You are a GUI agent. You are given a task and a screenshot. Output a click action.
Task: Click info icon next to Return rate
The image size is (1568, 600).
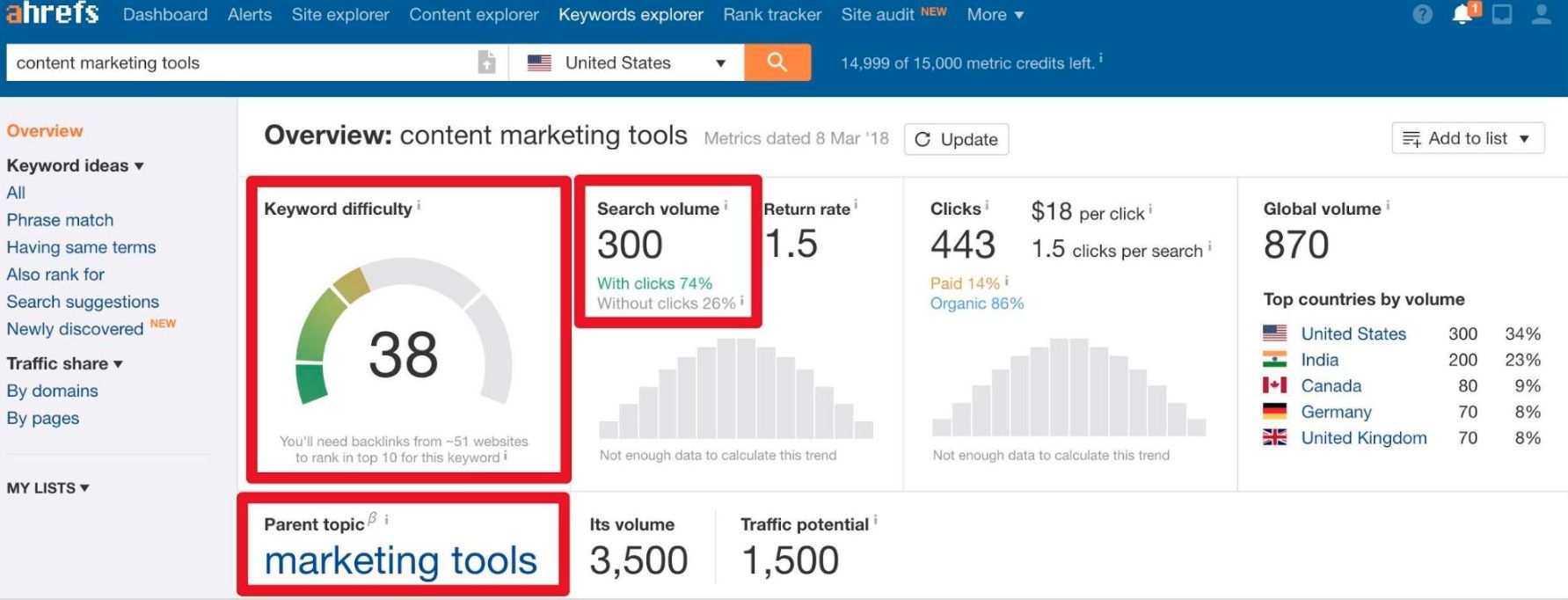click(x=856, y=205)
